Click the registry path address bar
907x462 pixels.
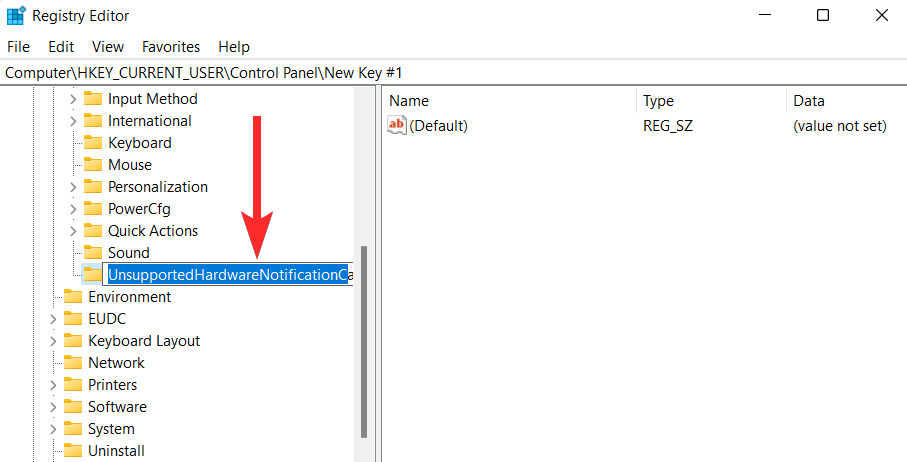450,73
